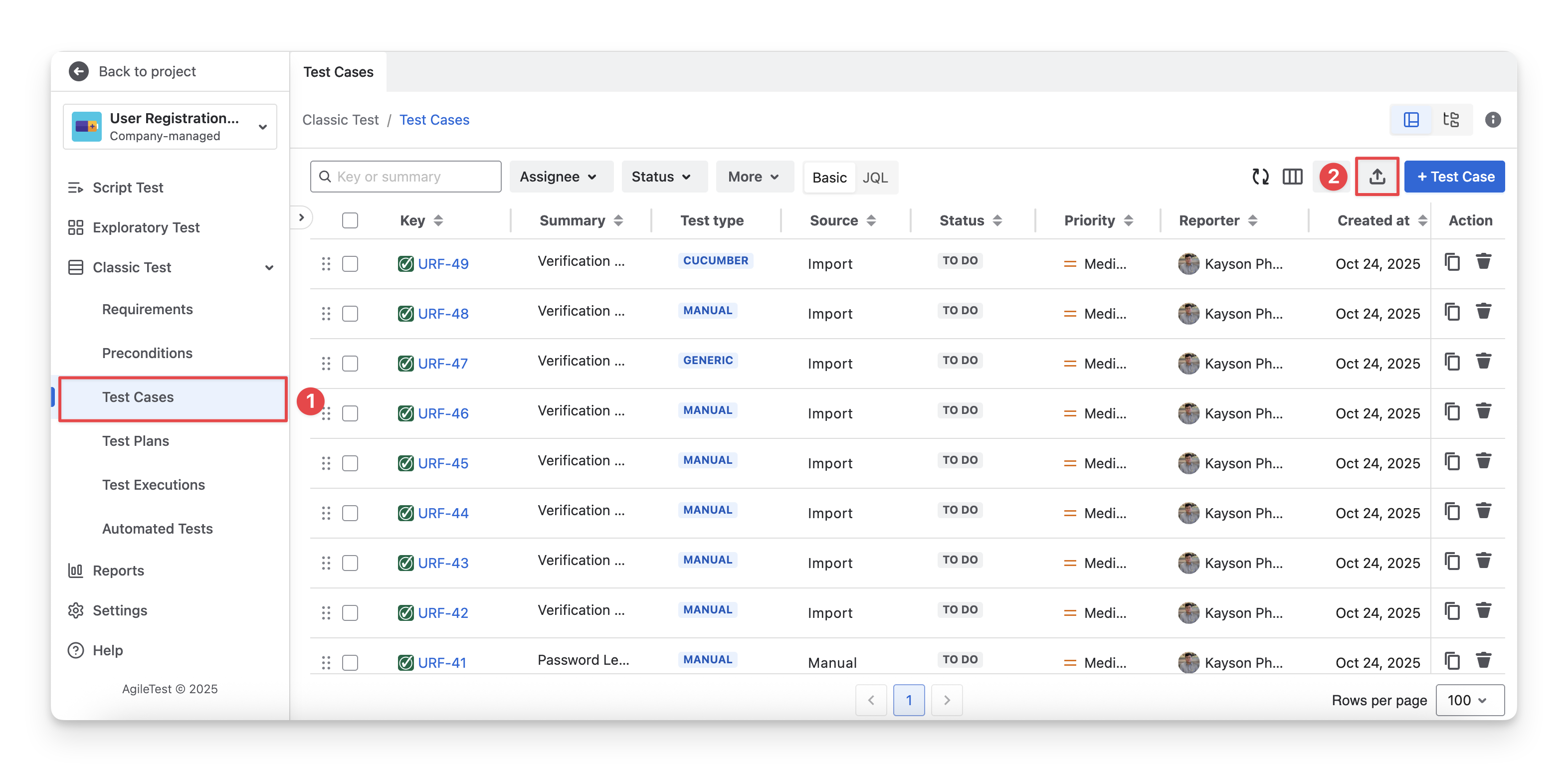Click the refresh sync icon
Image resolution: width=1568 pixels, height=771 pixels.
tap(1260, 177)
